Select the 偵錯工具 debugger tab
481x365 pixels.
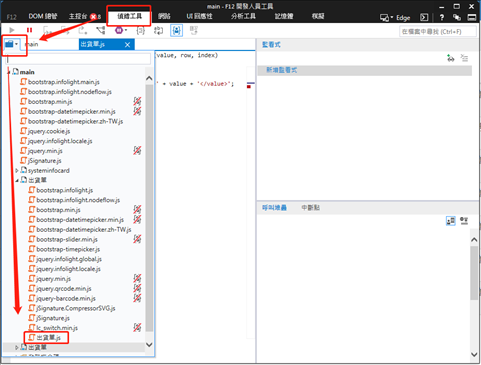[x=129, y=16]
